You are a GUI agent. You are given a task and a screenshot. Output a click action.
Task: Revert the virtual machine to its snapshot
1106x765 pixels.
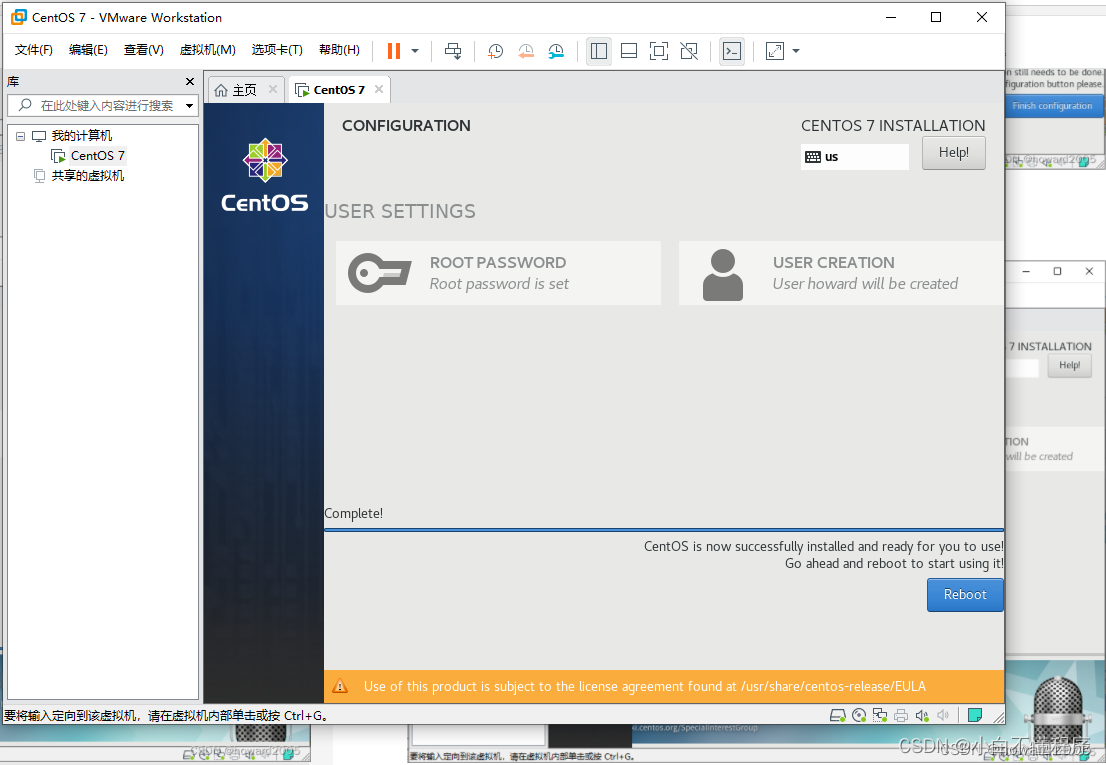[x=525, y=51]
